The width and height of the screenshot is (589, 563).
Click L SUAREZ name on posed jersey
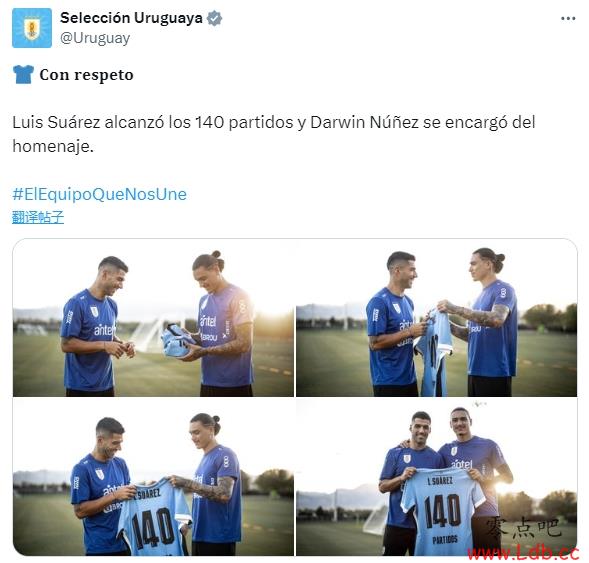440,480
